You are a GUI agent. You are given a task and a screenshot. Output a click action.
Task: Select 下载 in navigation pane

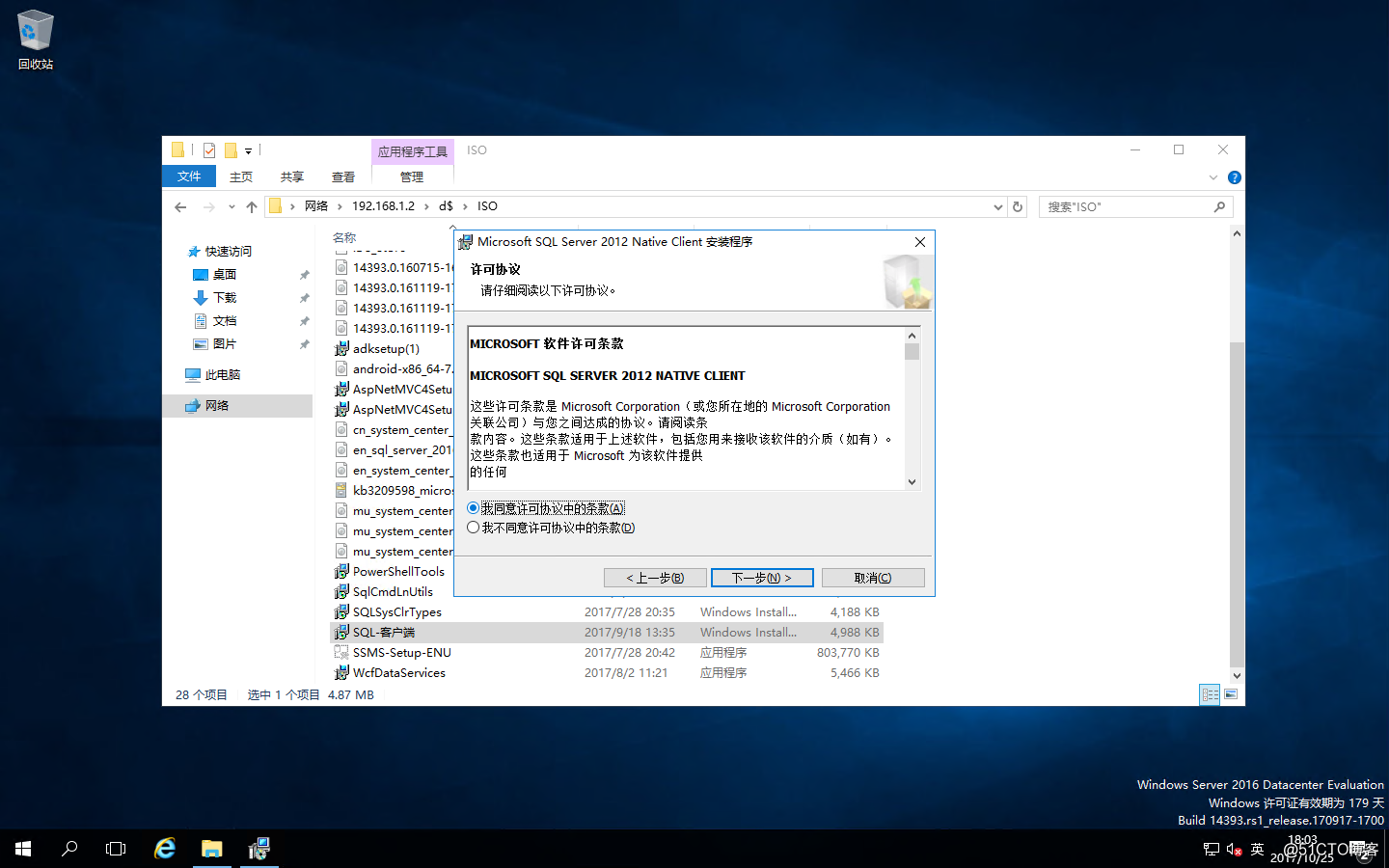[x=225, y=297]
